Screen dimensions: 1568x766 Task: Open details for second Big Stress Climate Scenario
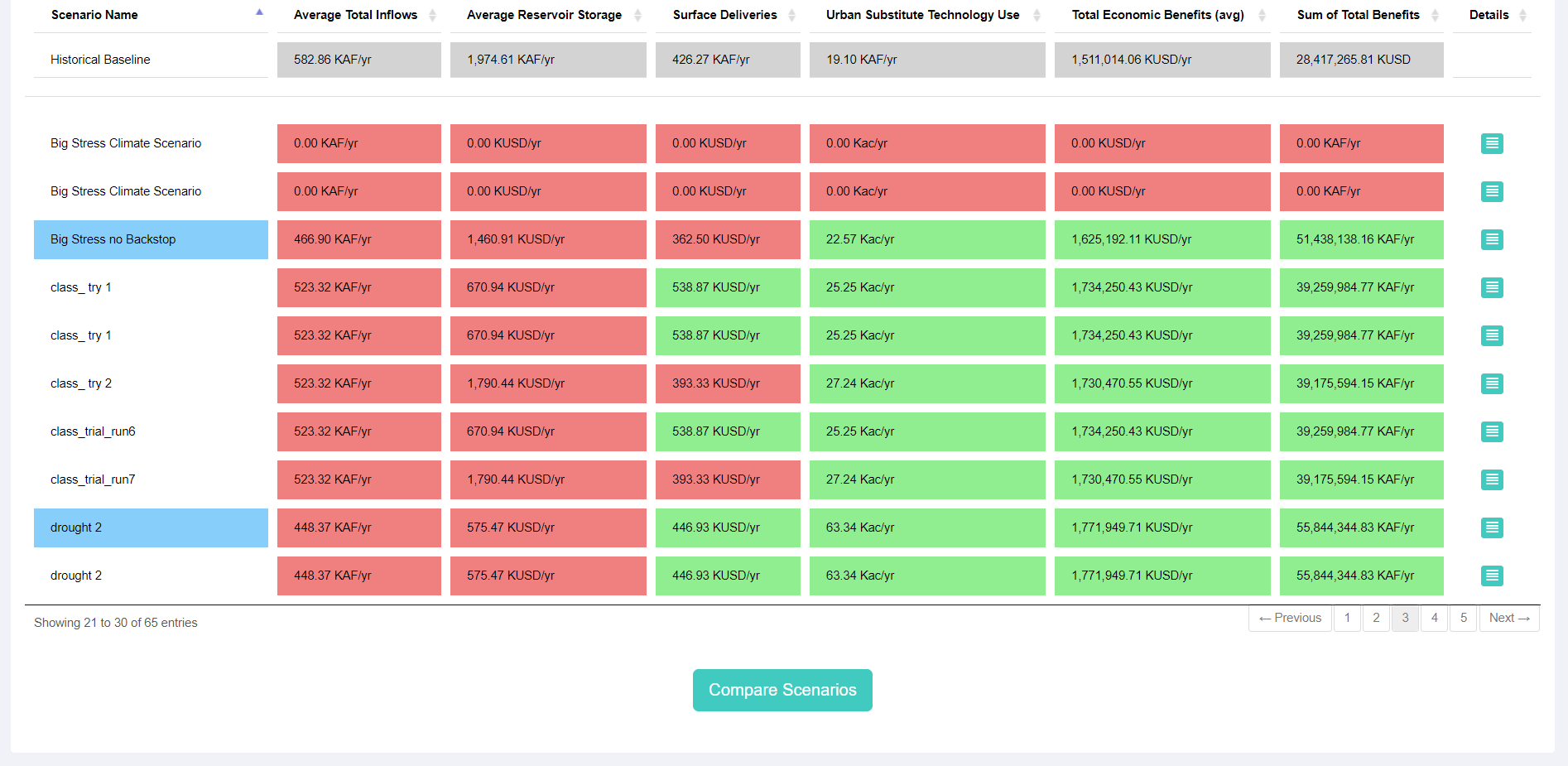point(1492,191)
